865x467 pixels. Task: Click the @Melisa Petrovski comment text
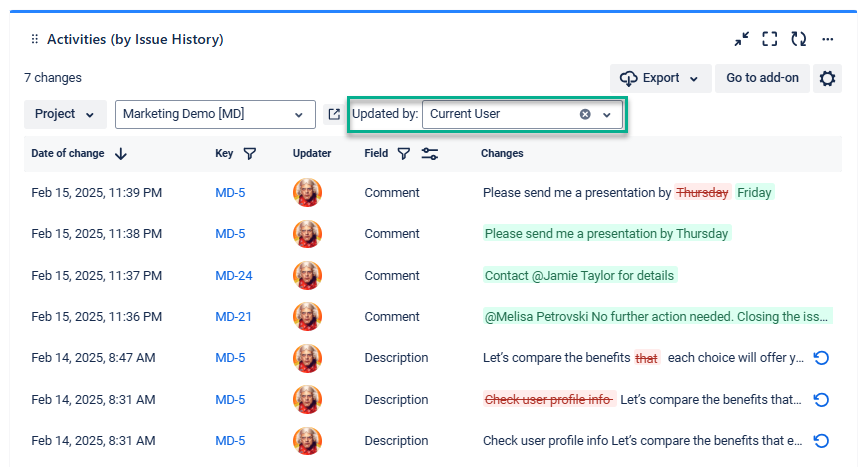tap(656, 317)
